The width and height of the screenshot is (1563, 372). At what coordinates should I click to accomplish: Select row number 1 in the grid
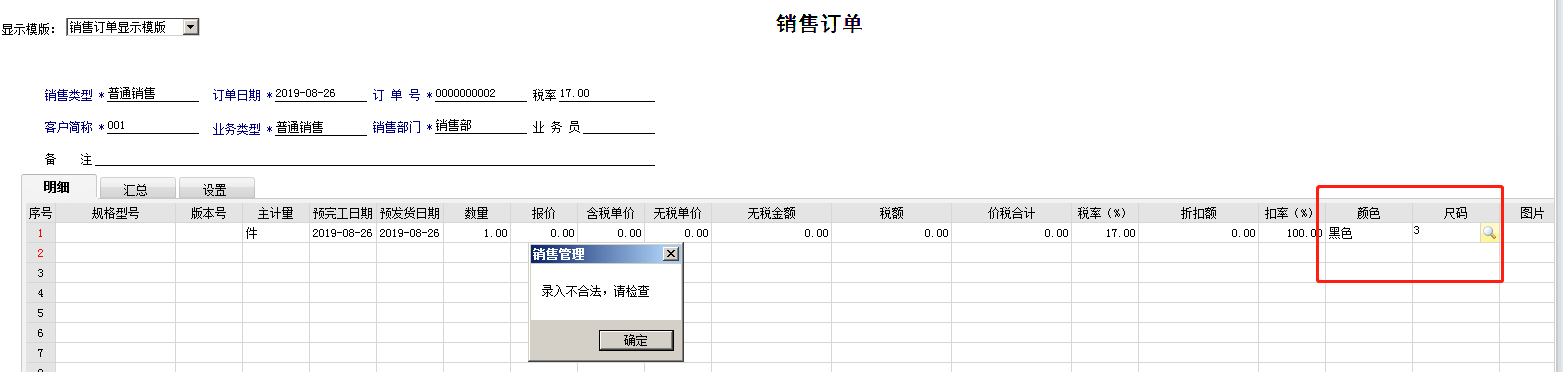pyautogui.click(x=40, y=233)
